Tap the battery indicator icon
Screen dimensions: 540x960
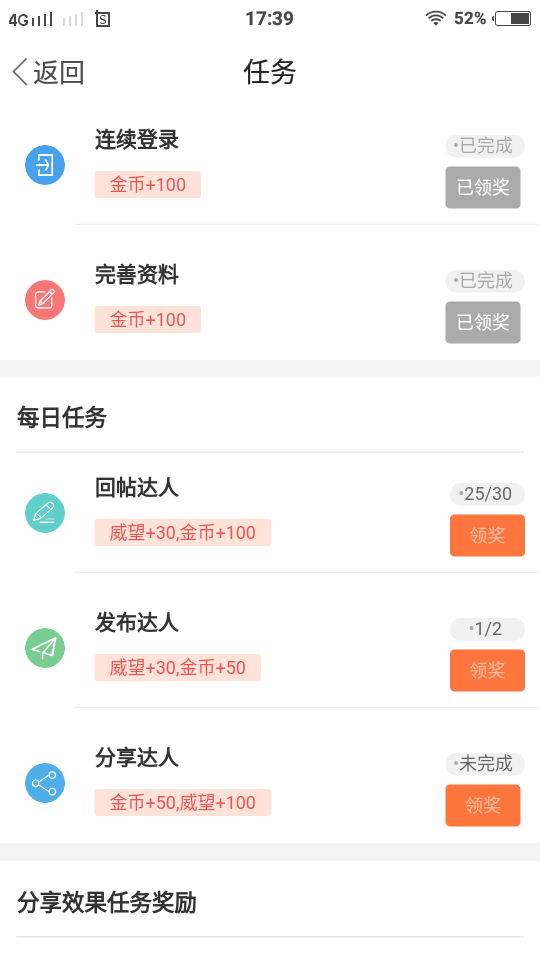[513, 18]
